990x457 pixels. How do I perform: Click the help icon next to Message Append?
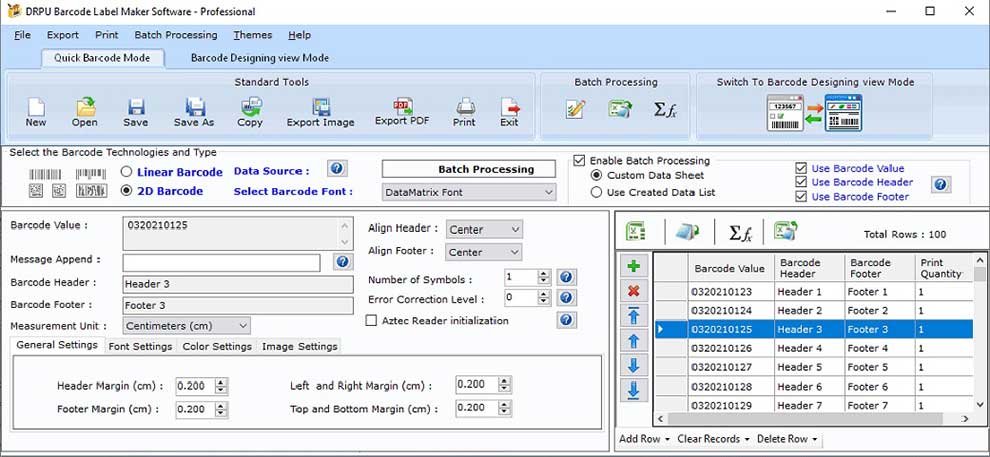[x=342, y=262]
